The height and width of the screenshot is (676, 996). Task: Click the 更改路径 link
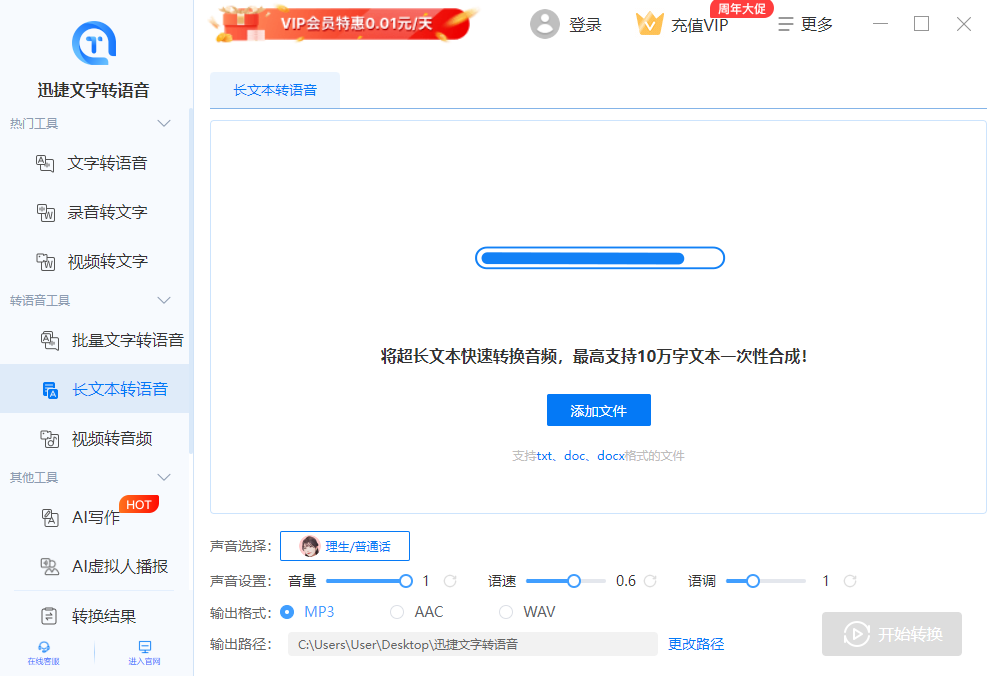[696, 644]
